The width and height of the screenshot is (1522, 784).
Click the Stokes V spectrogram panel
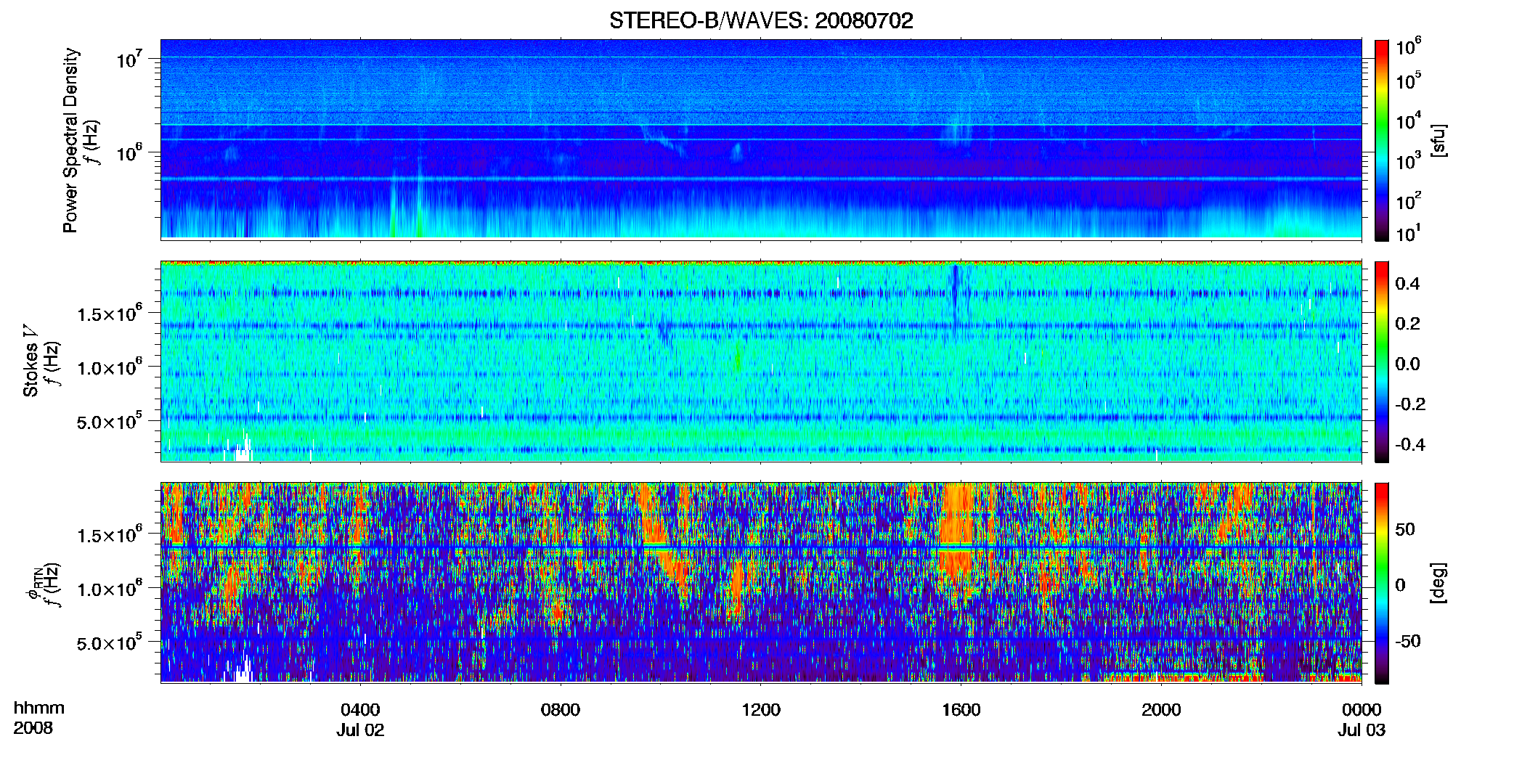(761, 362)
